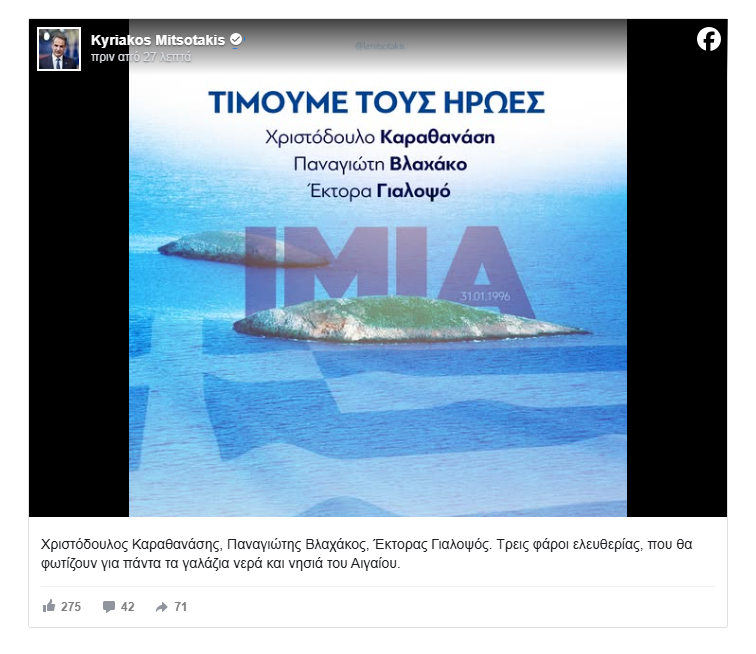Image resolution: width=756 pixels, height=654 pixels.
Task: Click the date '31.01.1996' in the image
Action: coord(485,296)
